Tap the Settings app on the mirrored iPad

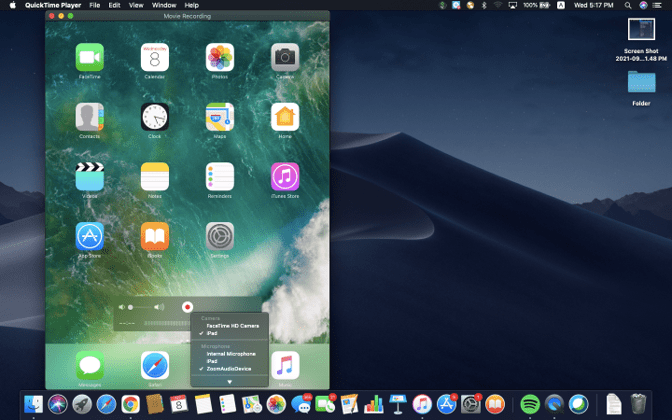coord(220,236)
